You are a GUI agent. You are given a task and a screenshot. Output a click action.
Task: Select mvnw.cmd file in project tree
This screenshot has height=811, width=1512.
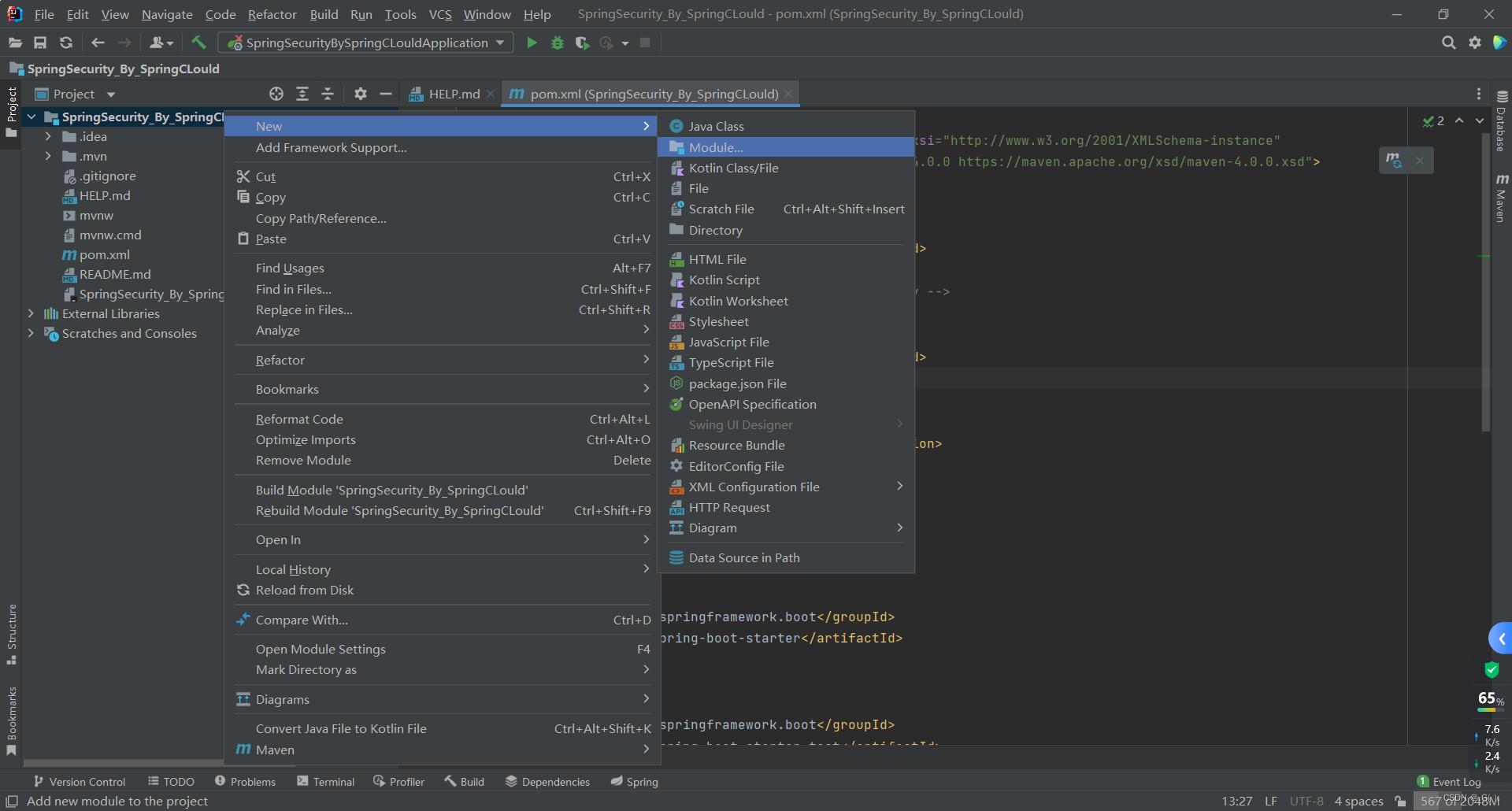102,235
